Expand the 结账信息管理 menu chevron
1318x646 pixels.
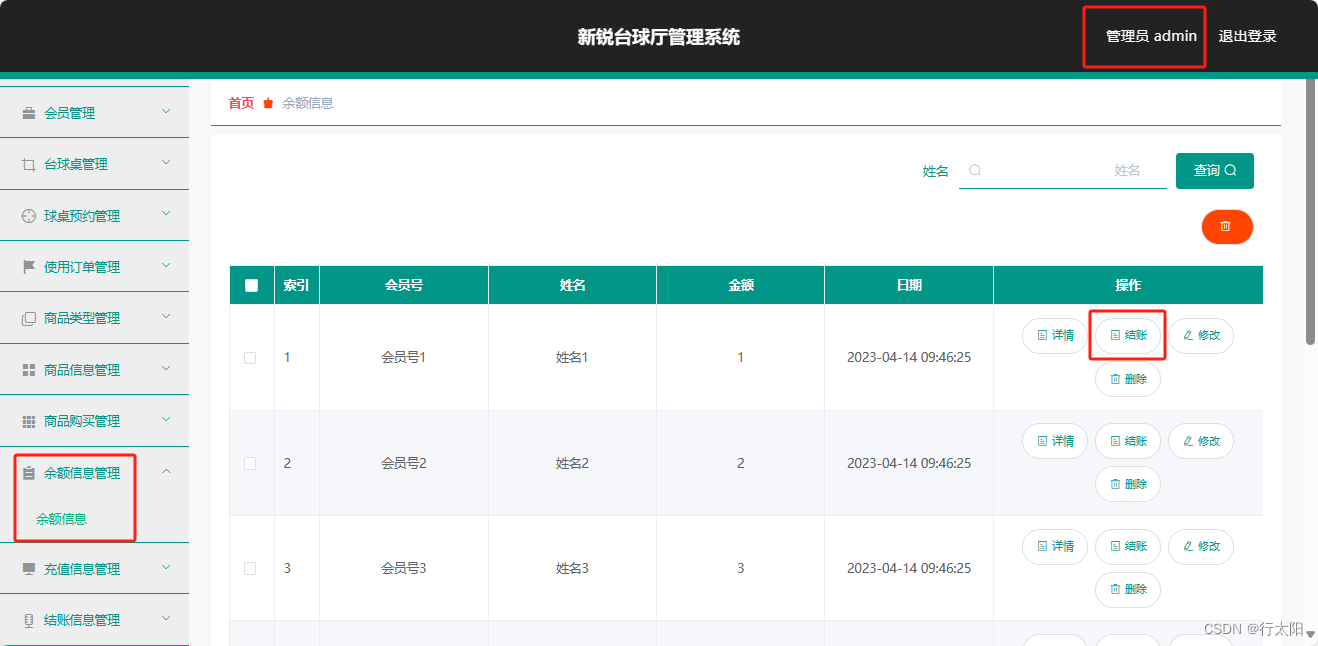[x=166, y=619]
